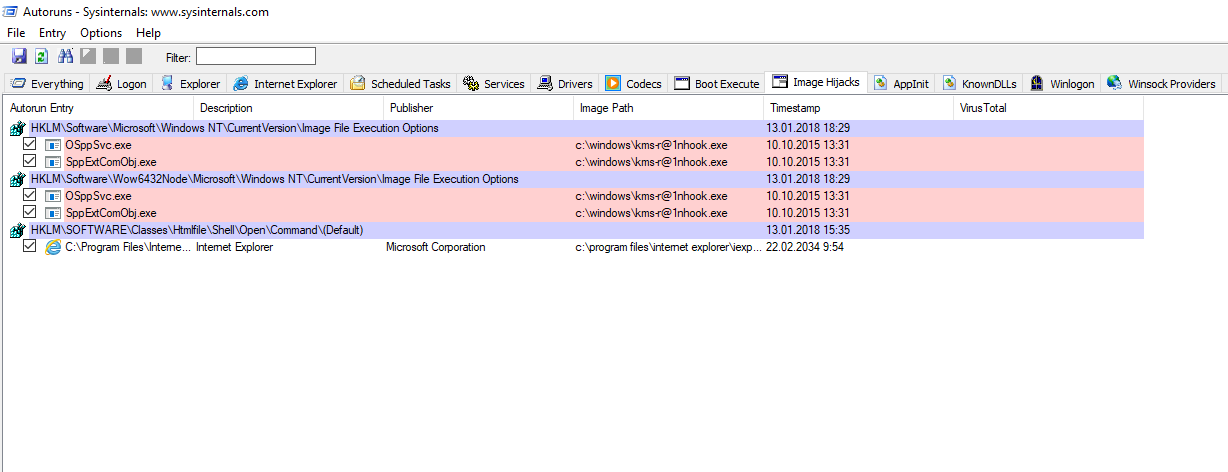1228x472 pixels.
Task: Switch to the Winlogon tab
Action: [1062, 84]
